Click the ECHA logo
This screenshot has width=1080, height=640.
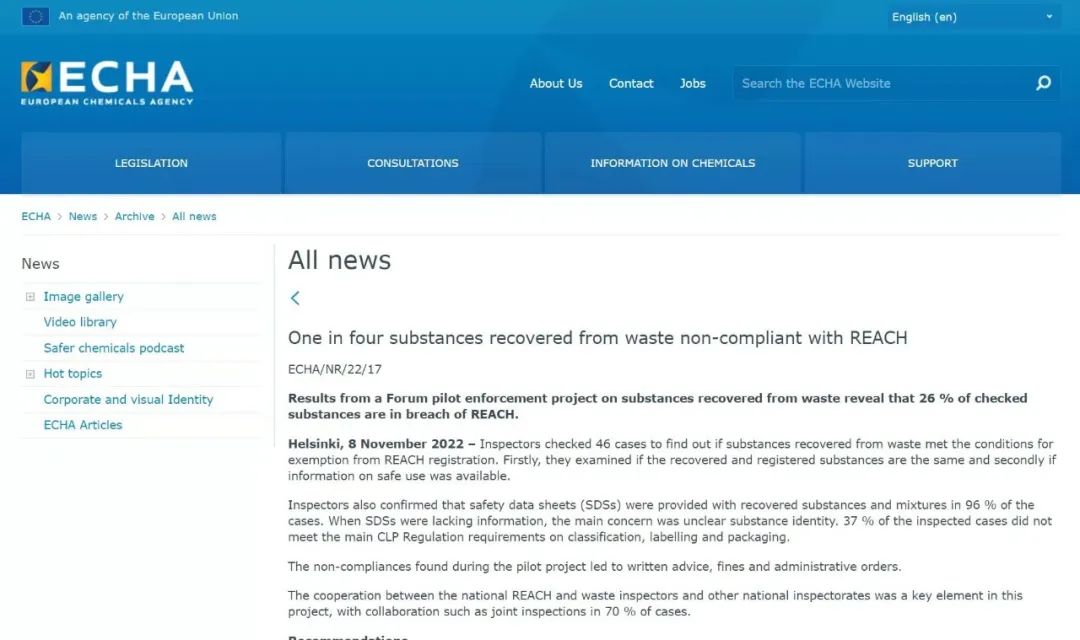[x=107, y=83]
